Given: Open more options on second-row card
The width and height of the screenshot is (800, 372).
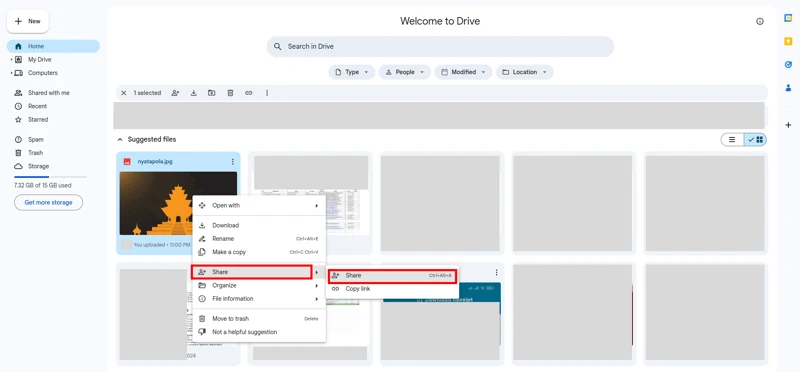Looking at the screenshot, I should click(496, 272).
